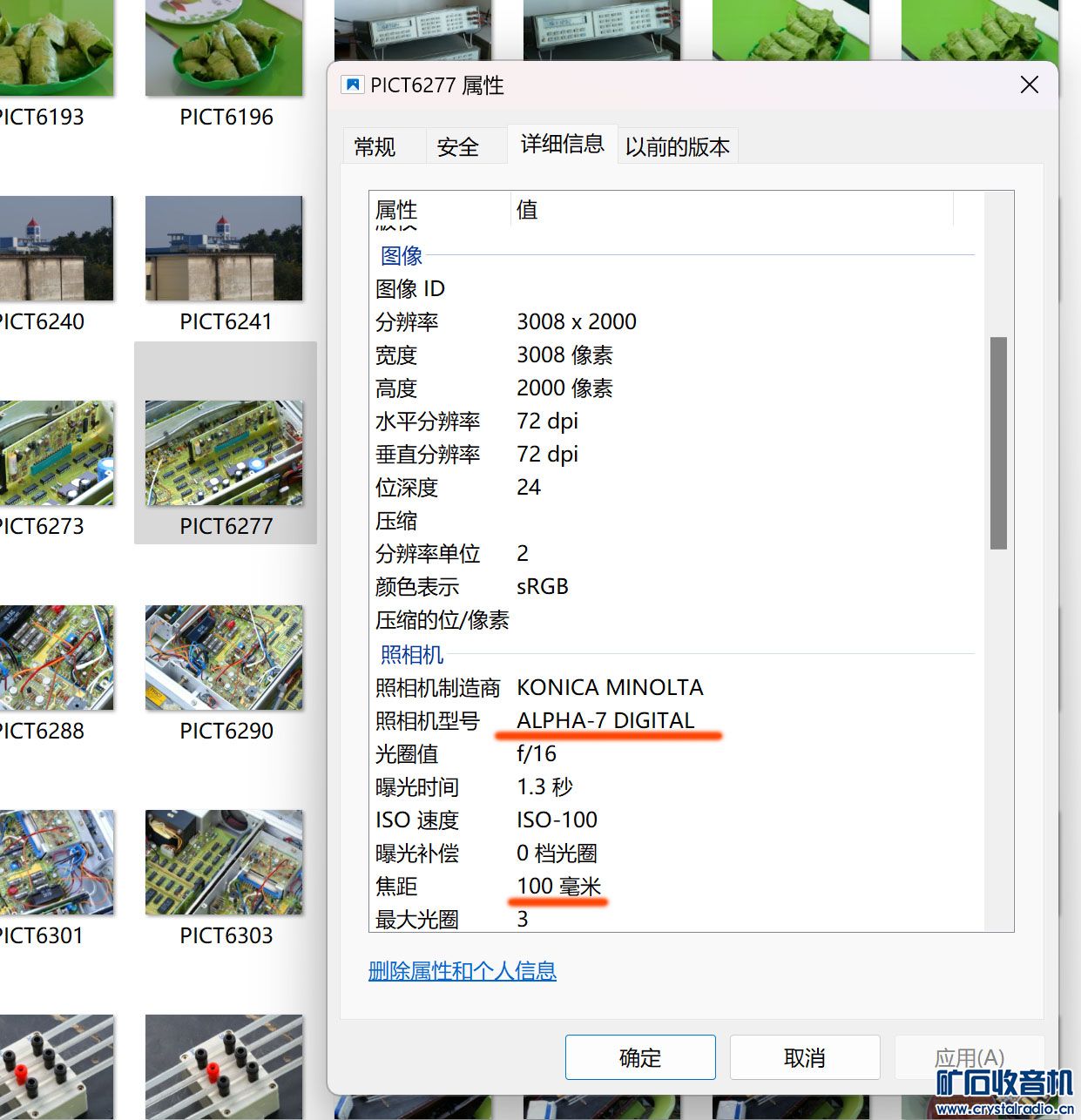Image resolution: width=1081 pixels, height=1120 pixels.
Task: Select the PICT6288 thumbnail in explorer
Action: coord(57,658)
